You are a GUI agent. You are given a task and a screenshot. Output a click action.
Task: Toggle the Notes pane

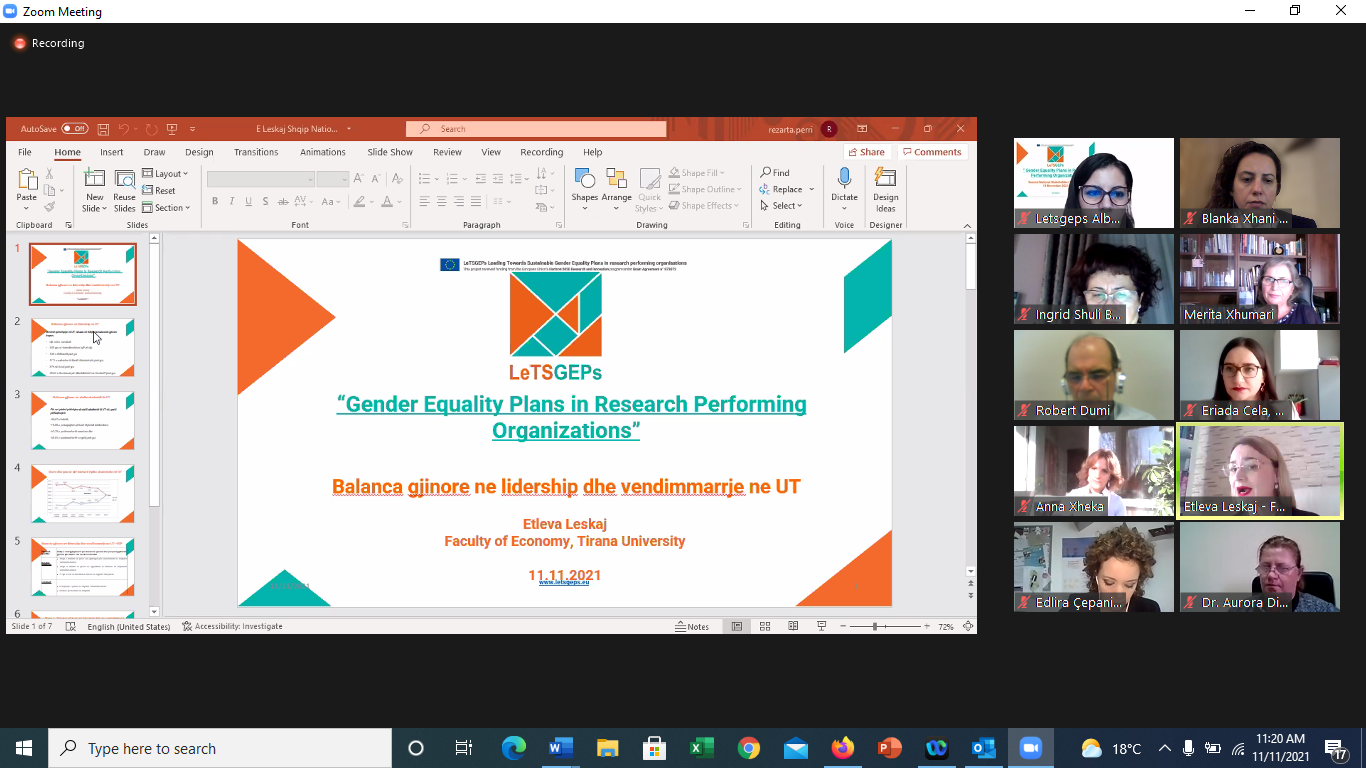pyautogui.click(x=692, y=626)
